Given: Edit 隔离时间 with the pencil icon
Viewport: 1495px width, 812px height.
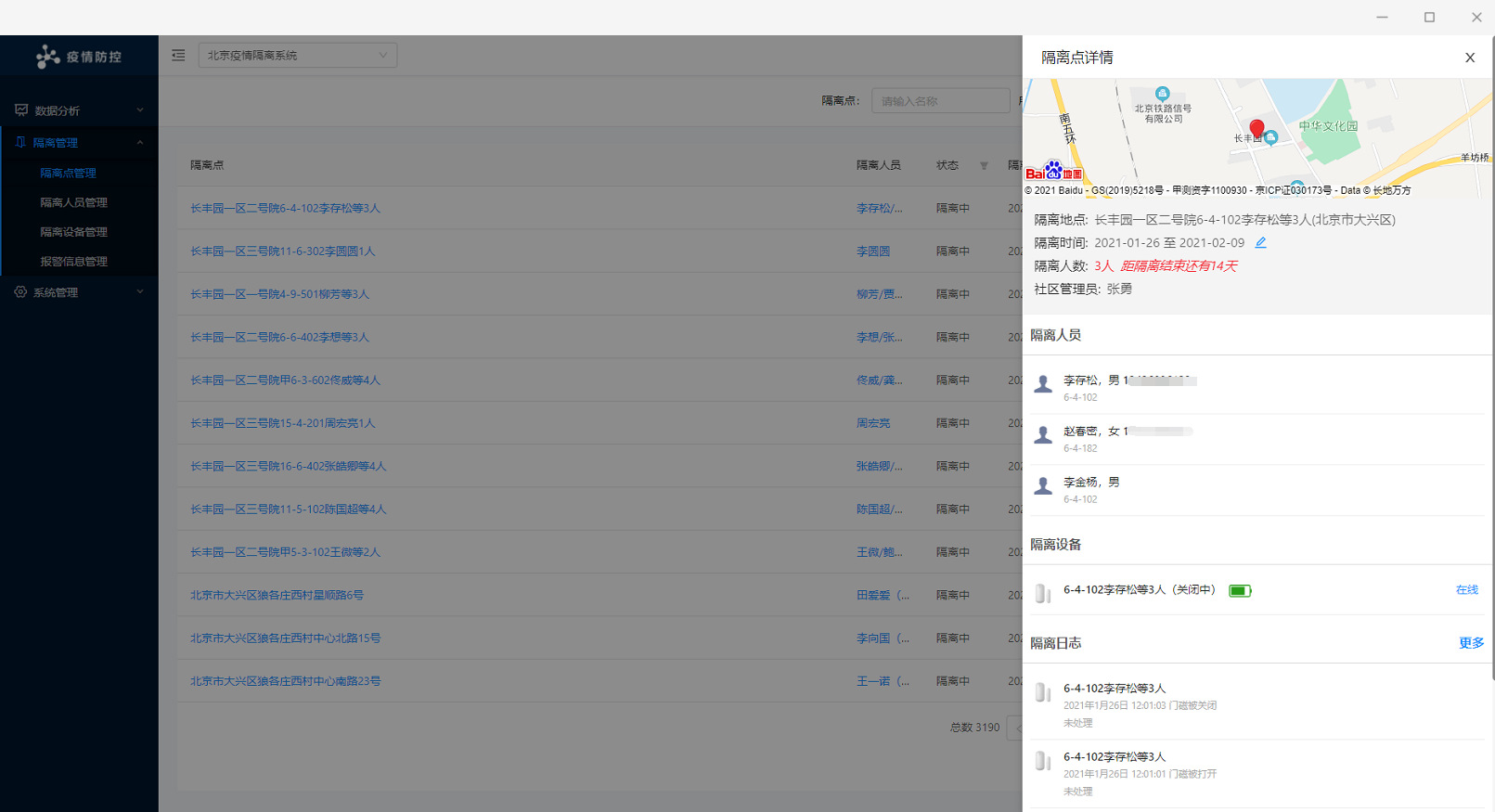Looking at the screenshot, I should pyautogui.click(x=1260, y=243).
